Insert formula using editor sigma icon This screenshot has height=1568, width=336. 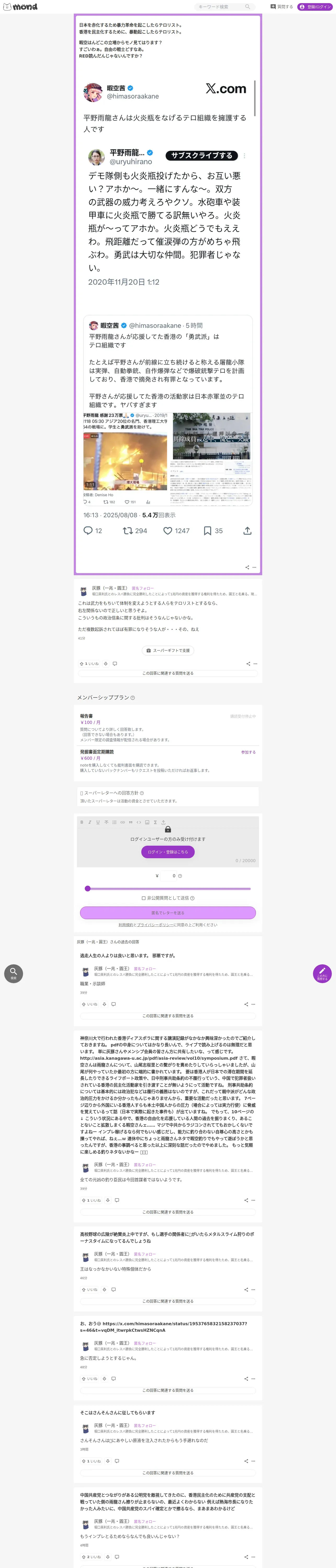[x=155, y=822]
